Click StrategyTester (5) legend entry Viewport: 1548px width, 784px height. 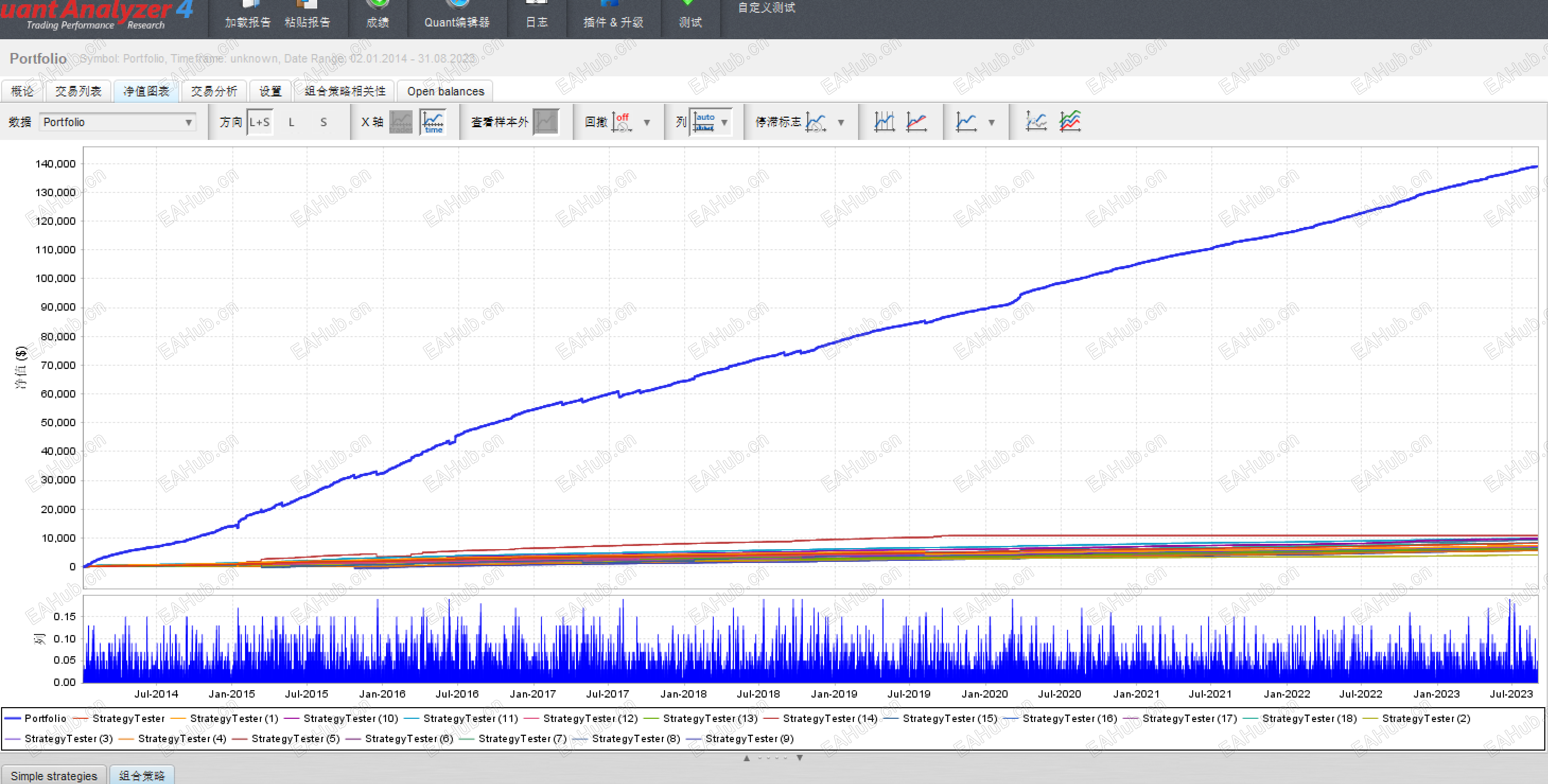coord(287,739)
